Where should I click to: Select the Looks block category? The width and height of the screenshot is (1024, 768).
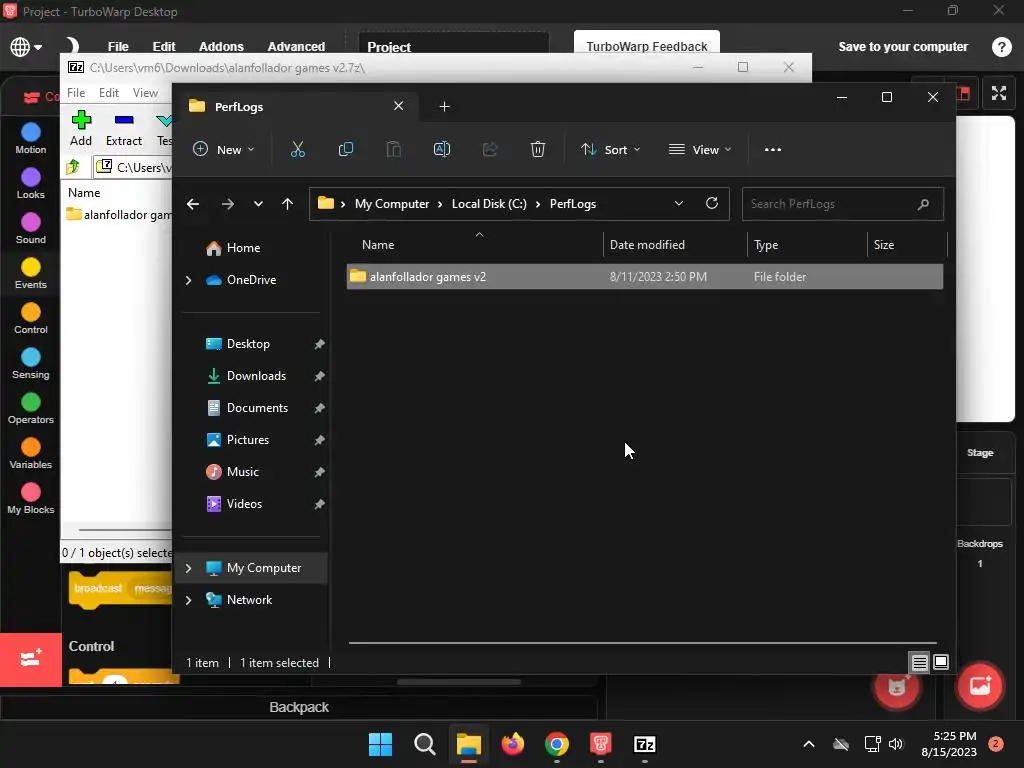(x=31, y=184)
